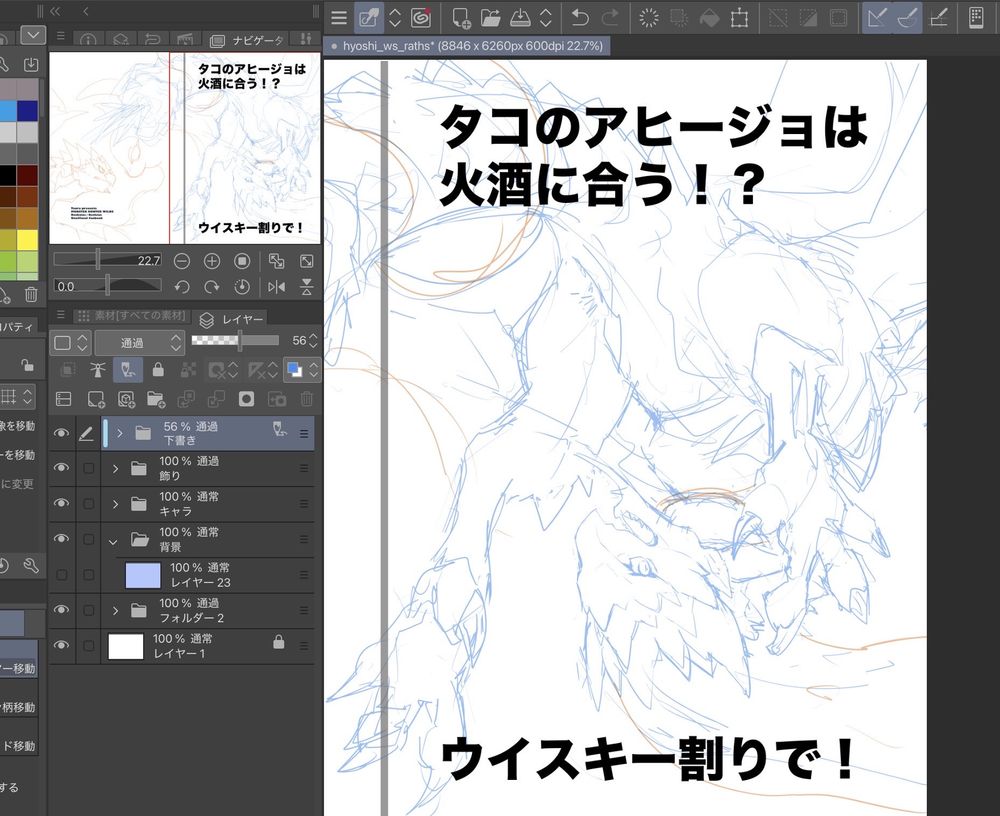Toggle set as draft layer icon
The image size is (1000, 816).
coord(128,369)
